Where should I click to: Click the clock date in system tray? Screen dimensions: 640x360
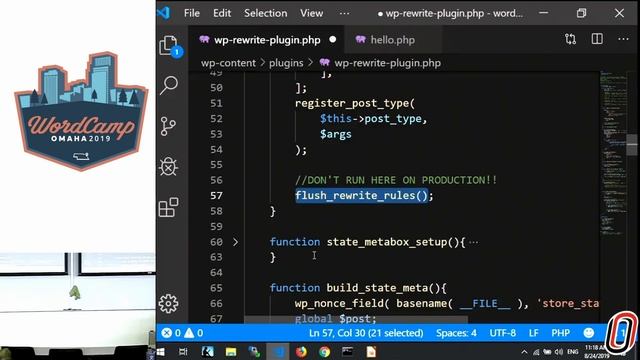pyautogui.click(x=596, y=352)
